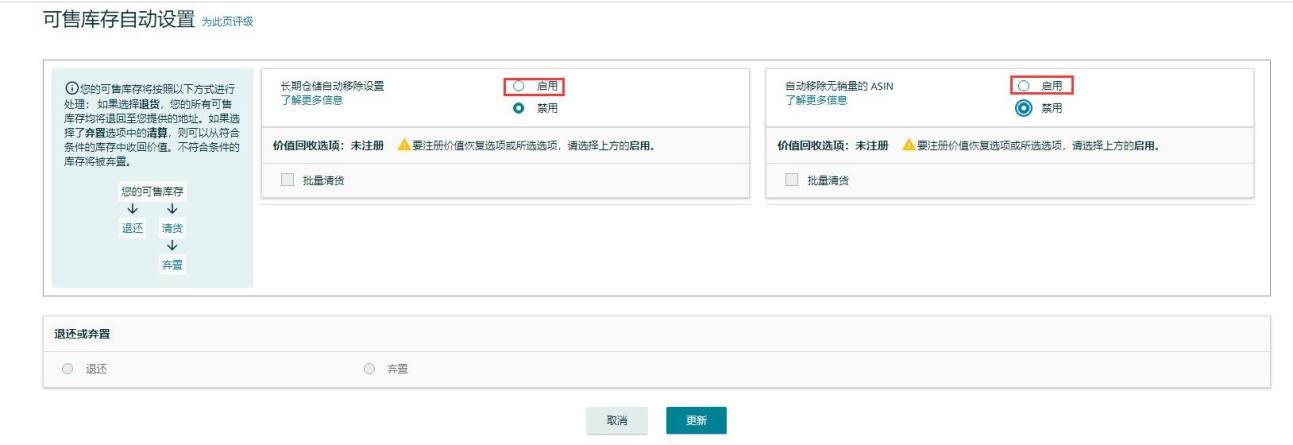The width and height of the screenshot is (1293, 445).
Task: Check 批量清货 under 自动移除无销量的 ASIN
Action: click(792, 180)
